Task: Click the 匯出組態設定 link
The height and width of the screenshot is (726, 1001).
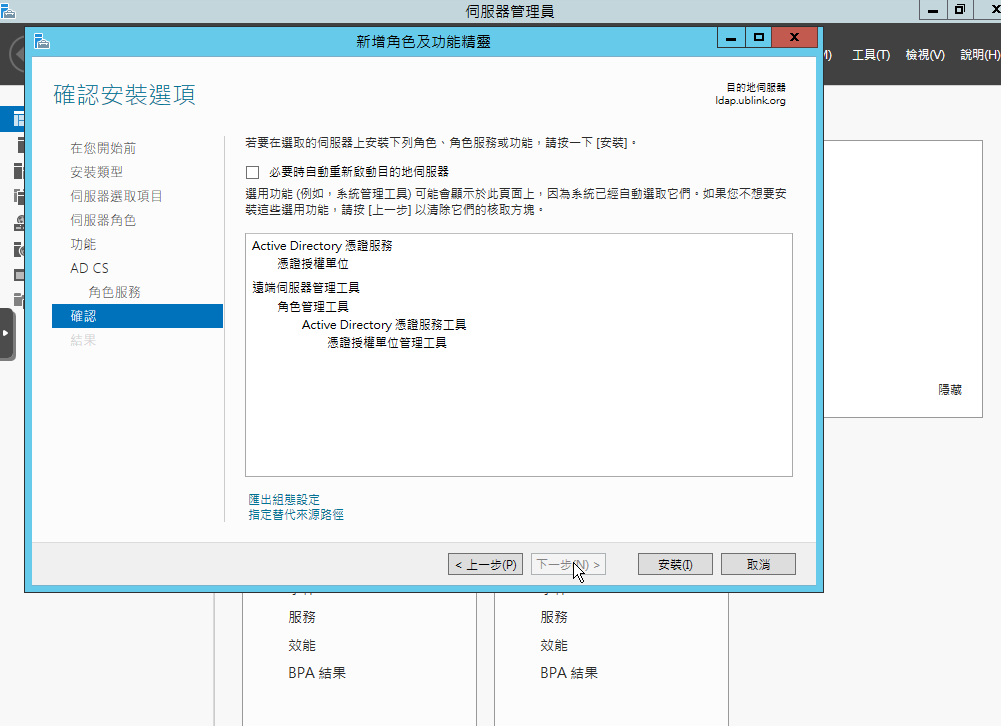Action: (284, 499)
